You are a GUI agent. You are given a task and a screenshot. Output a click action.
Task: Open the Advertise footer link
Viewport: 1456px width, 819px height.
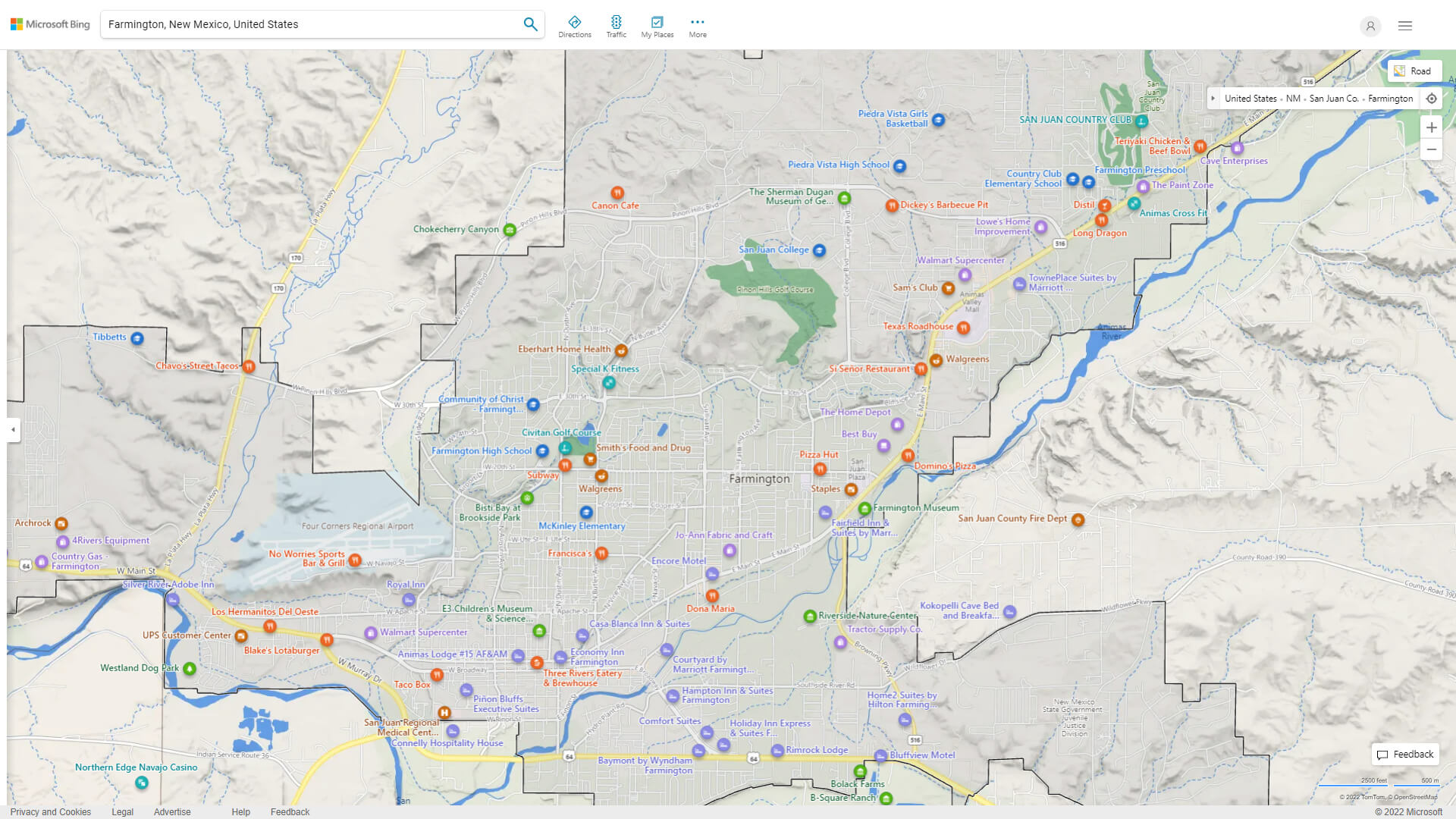click(172, 811)
